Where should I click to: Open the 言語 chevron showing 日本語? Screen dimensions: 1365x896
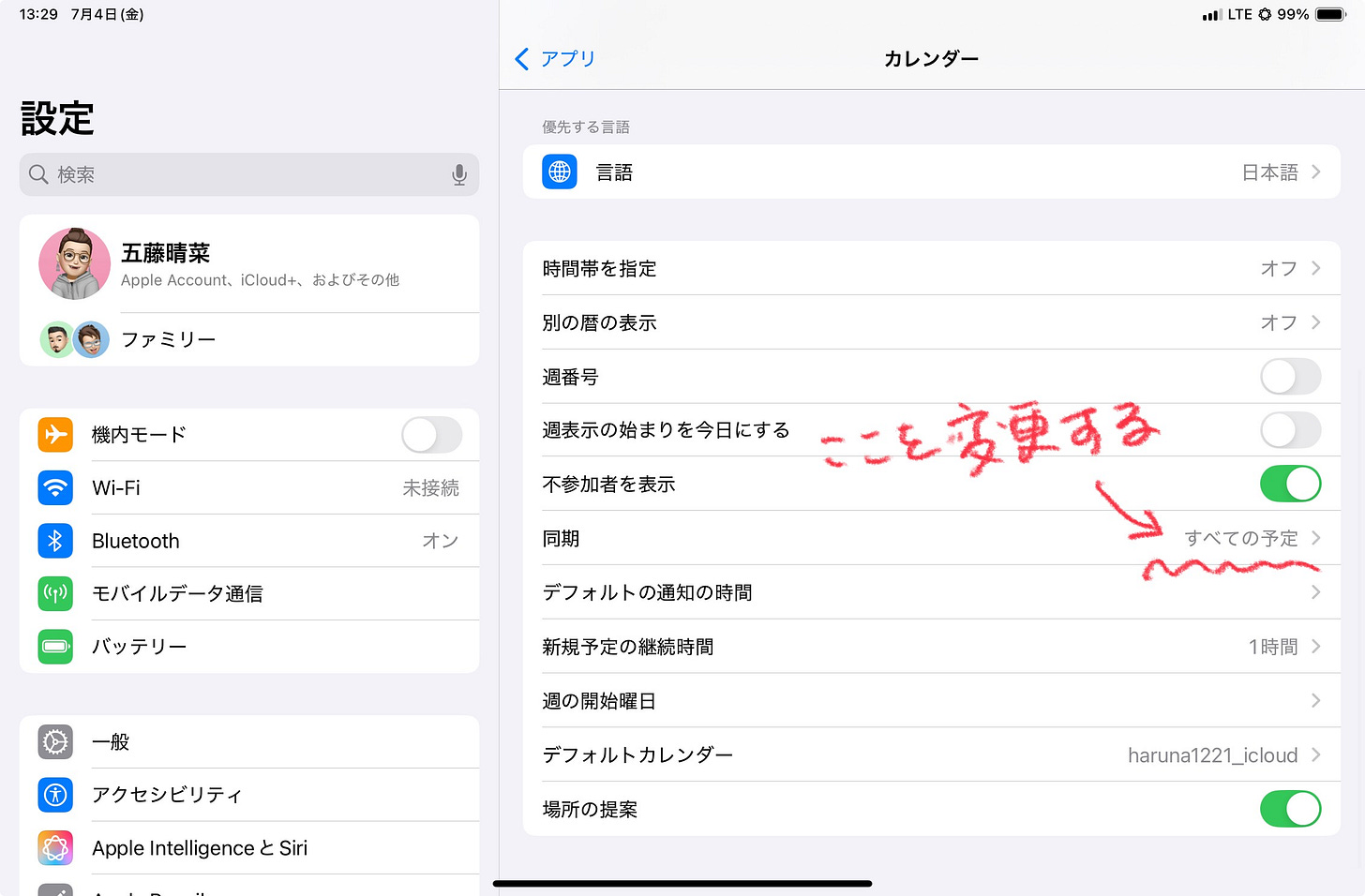pyautogui.click(x=1316, y=172)
